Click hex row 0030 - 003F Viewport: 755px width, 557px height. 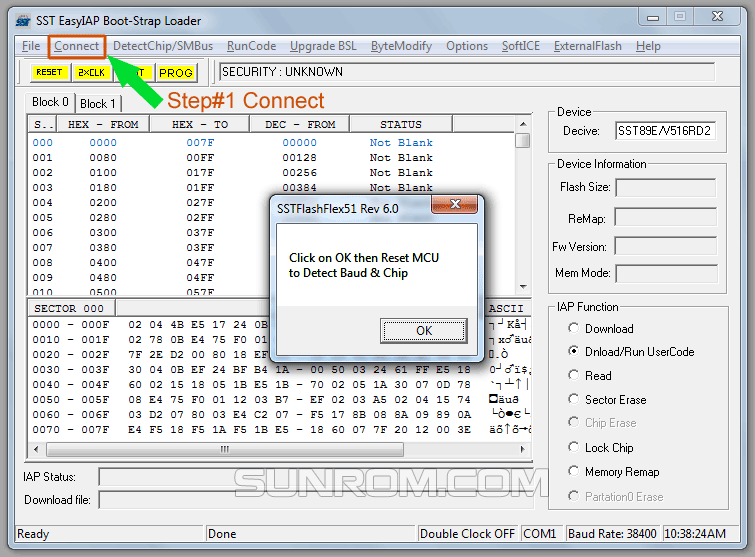(x=279, y=369)
